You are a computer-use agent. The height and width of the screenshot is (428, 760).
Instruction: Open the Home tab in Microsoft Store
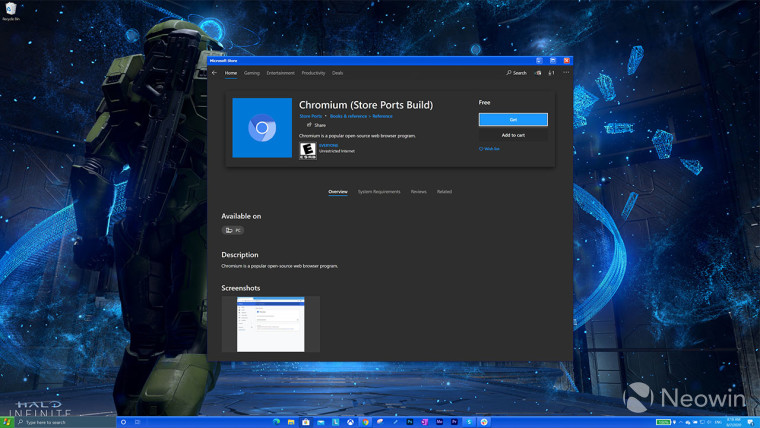click(231, 73)
